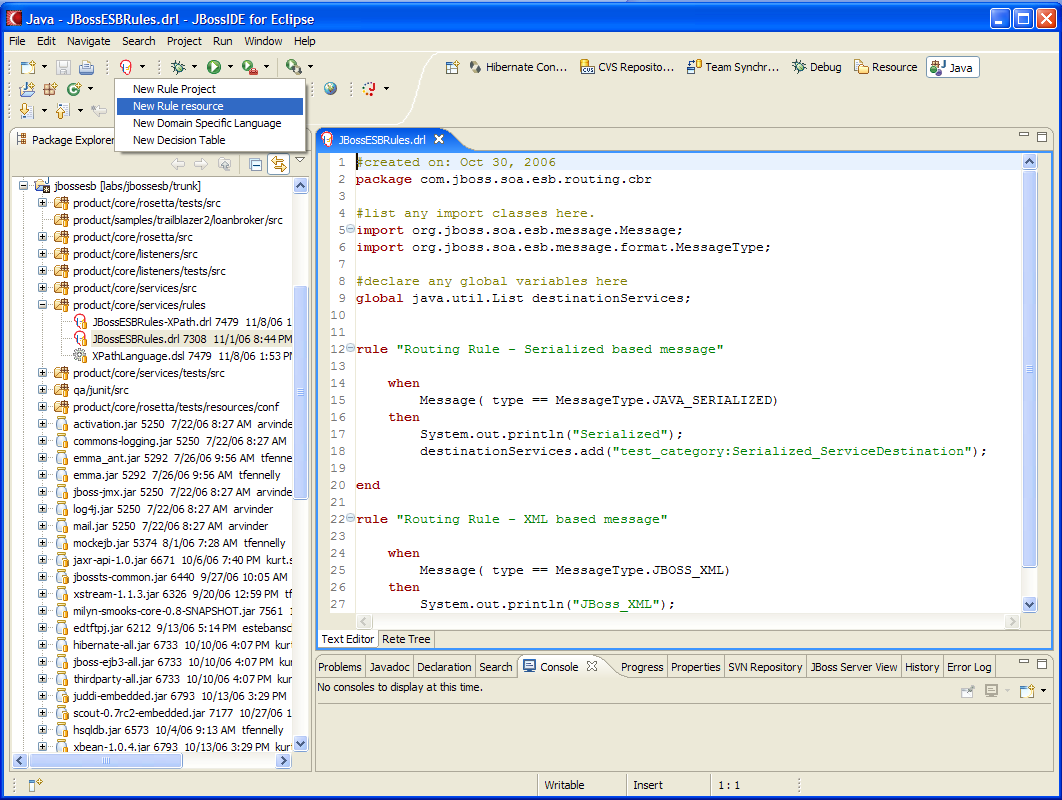Viewport: 1062px width, 800px height.
Task: Toggle fold for XML rule on line 22
Action: tap(350, 518)
